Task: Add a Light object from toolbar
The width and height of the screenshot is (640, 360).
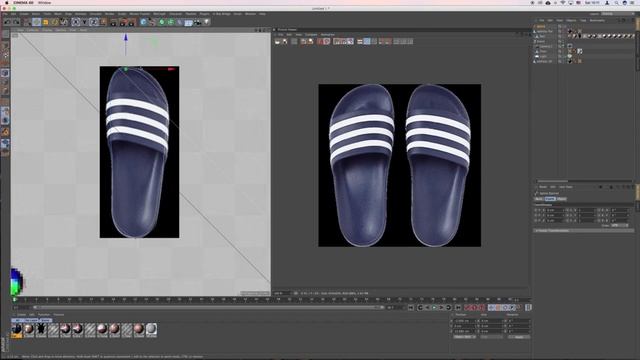Action: click(x=207, y=22)
